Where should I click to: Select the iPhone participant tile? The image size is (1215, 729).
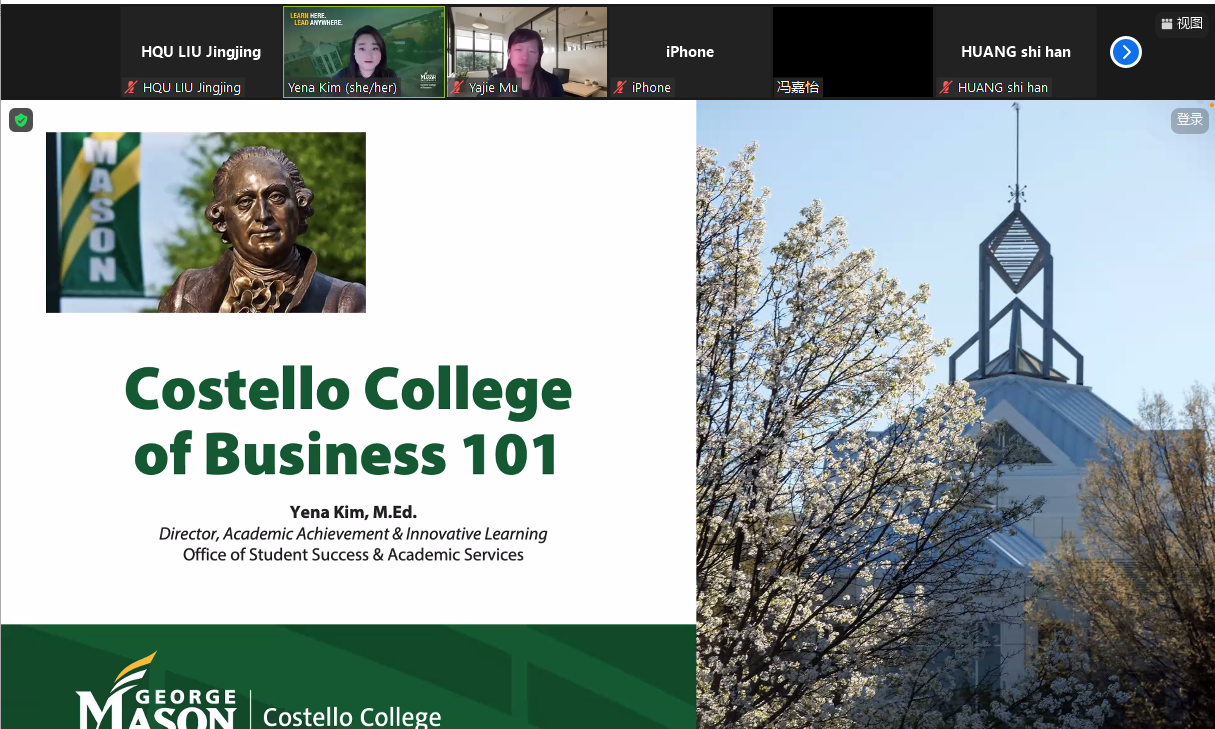(x=690, y=52)
